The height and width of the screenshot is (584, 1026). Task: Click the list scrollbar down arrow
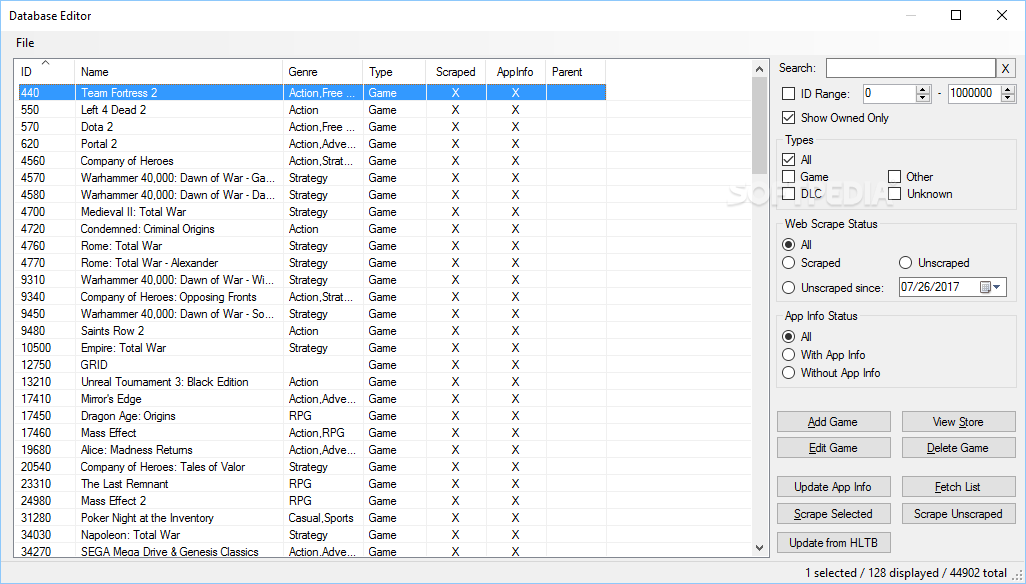[759, 548]
